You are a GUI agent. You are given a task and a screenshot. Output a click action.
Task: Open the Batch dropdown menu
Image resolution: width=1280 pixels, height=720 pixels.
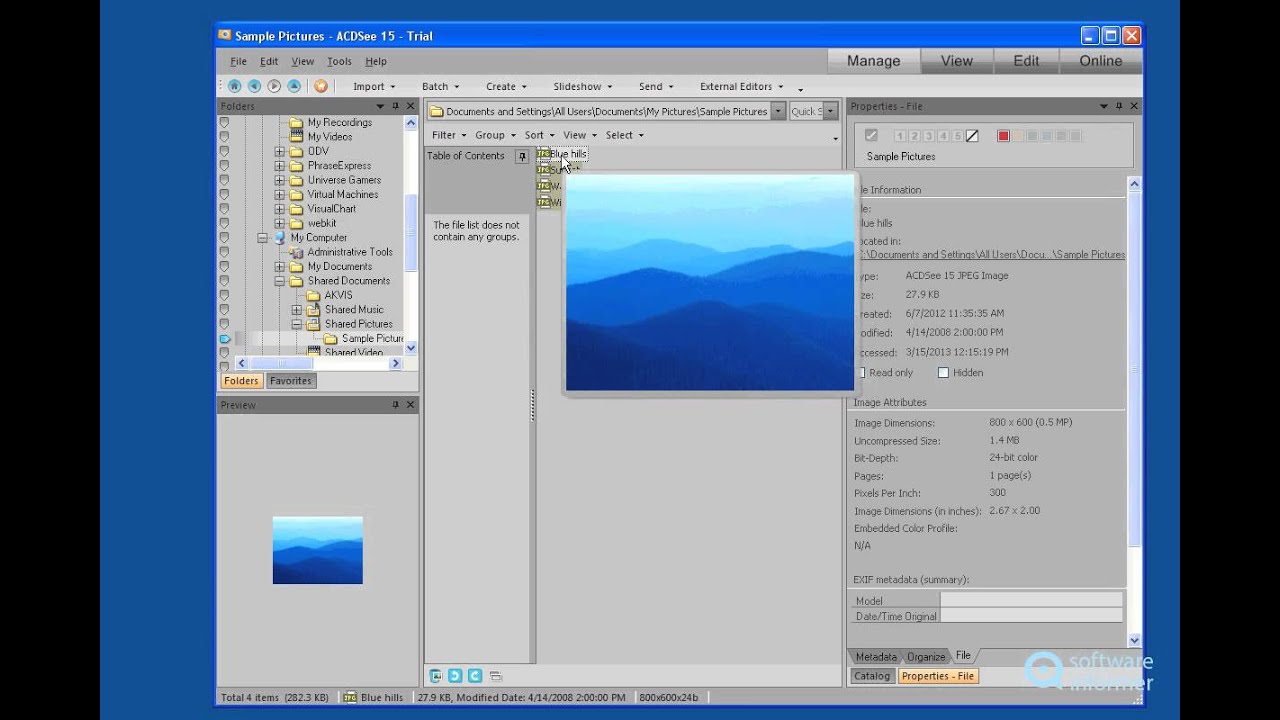[x=440, y=87]
